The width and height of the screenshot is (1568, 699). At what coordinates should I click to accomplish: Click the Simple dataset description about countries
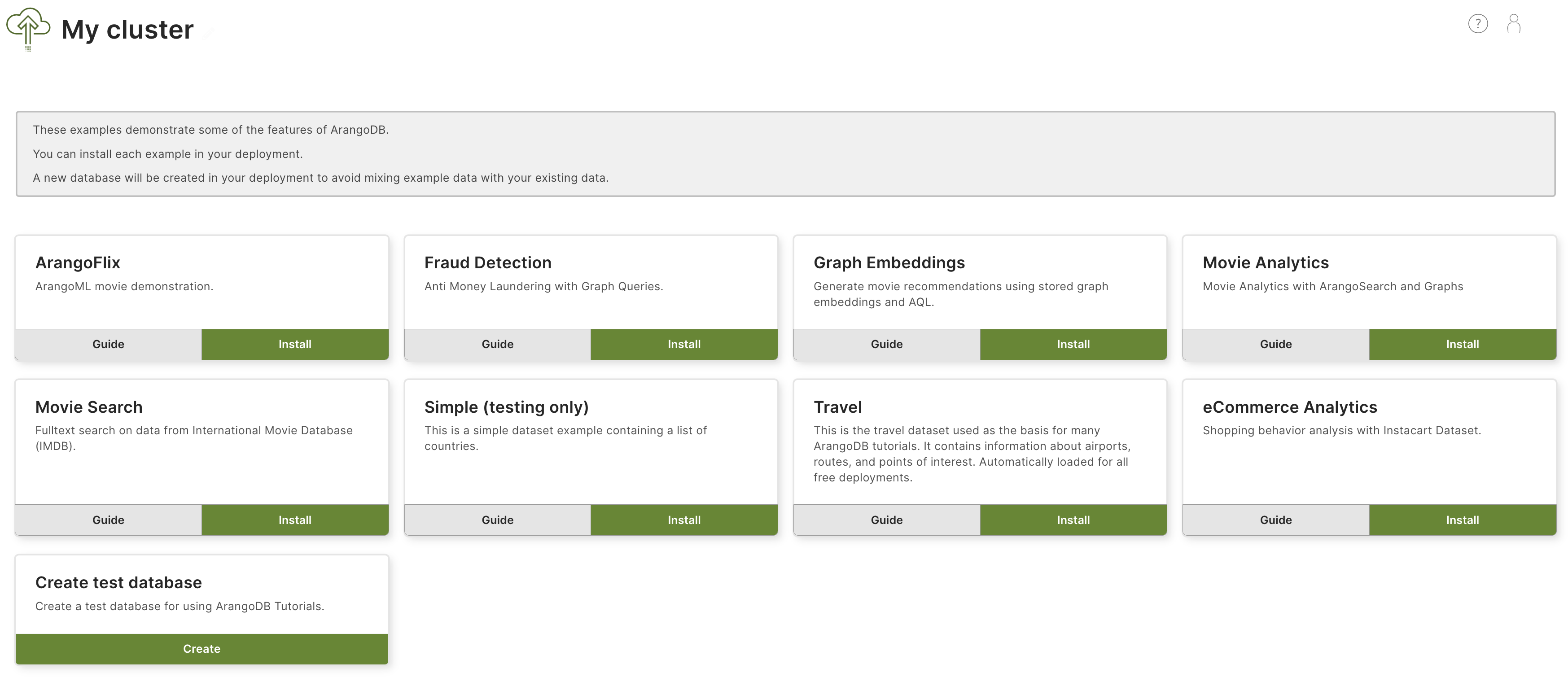(565, 439)
